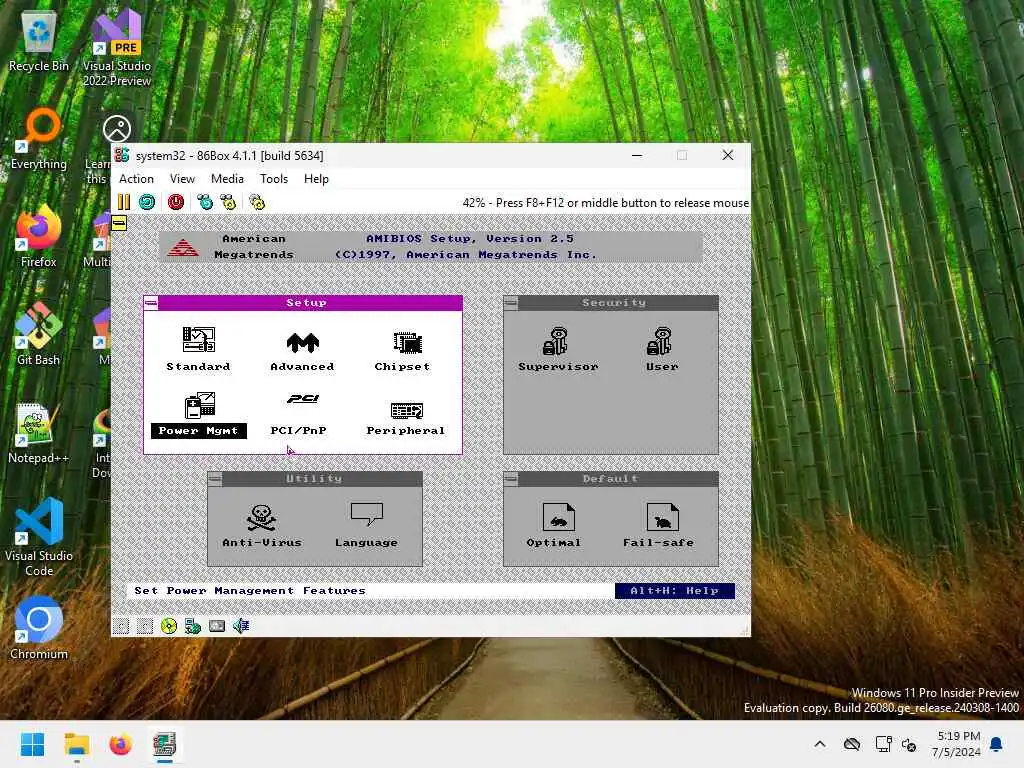Screen dimensions: 1024x768
Task: Send Ctrl+Alt+Esc using the yellow keys icon
Action: (229, 202)
